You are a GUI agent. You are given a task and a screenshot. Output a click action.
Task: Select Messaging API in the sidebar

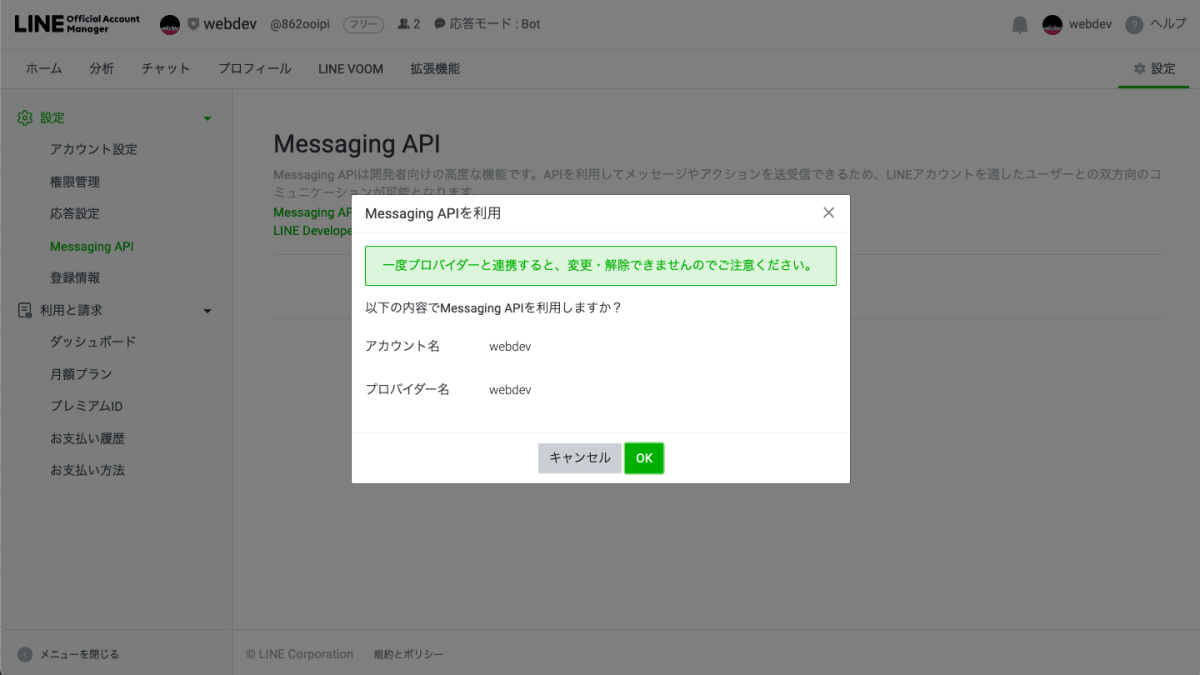(x=92, y=246)
